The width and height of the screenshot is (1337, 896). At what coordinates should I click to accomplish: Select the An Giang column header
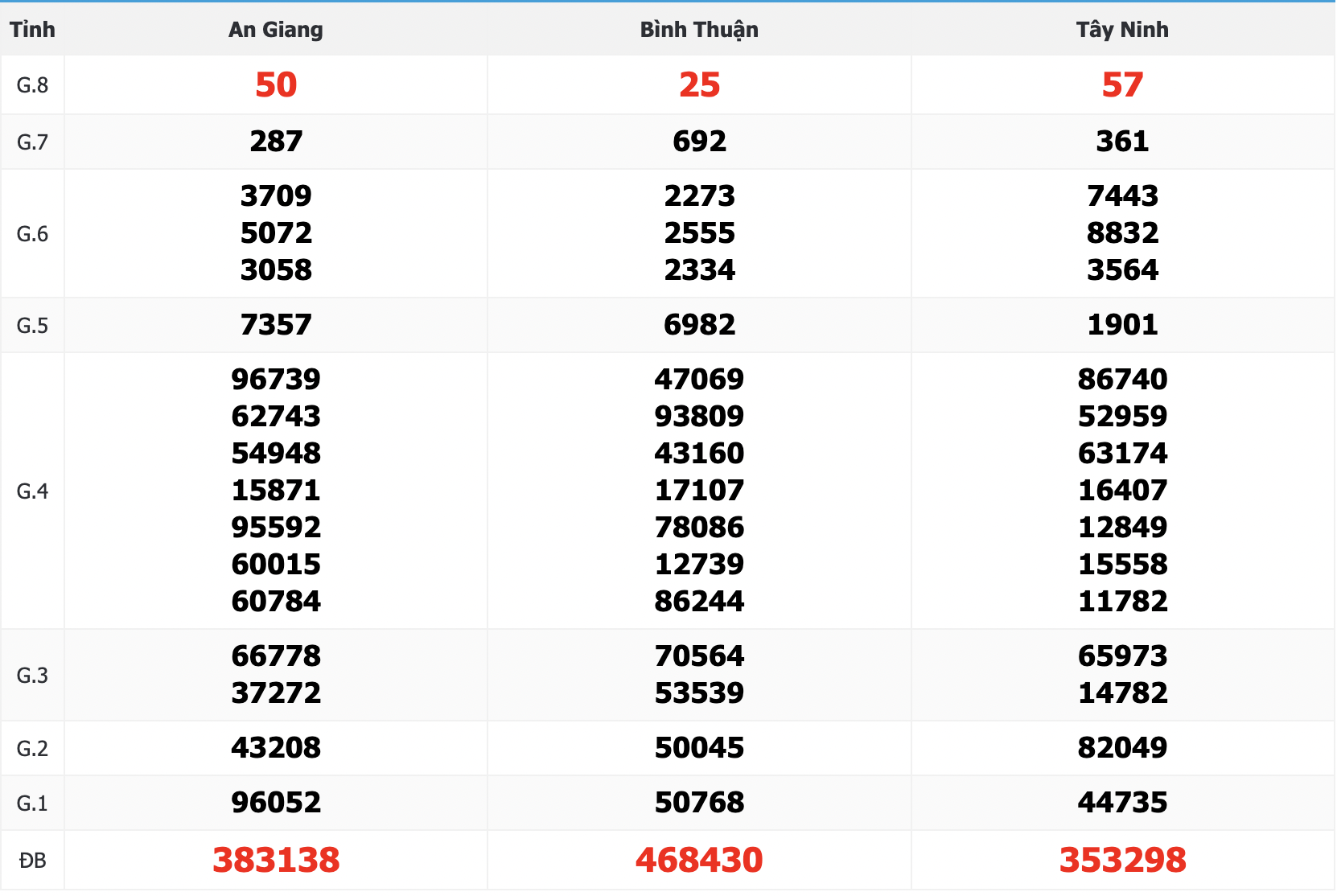pyautogui.click(x=275, y=30)
